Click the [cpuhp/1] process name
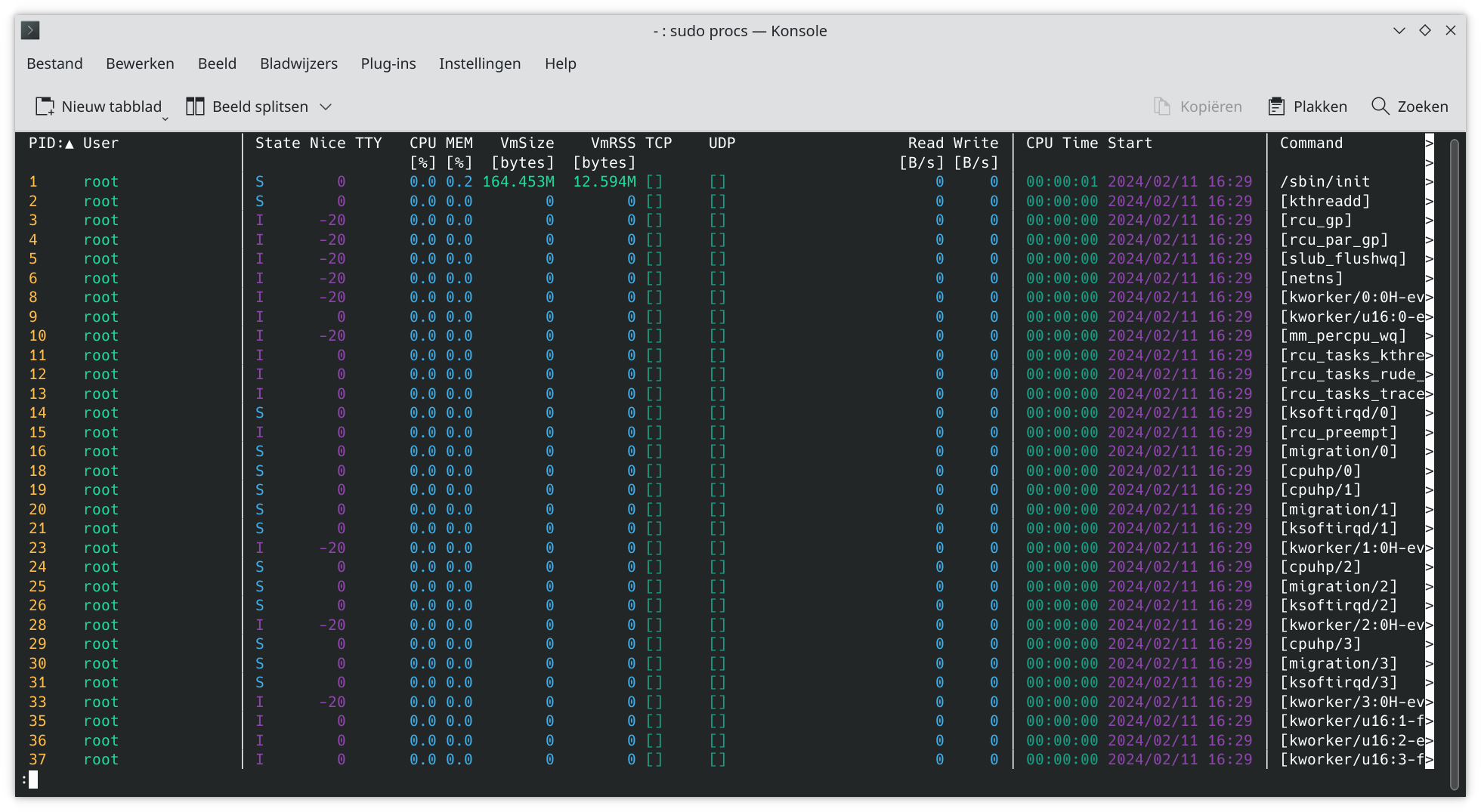The height and width of the screenshot is (812, 1481). [x=1320, y=489]
